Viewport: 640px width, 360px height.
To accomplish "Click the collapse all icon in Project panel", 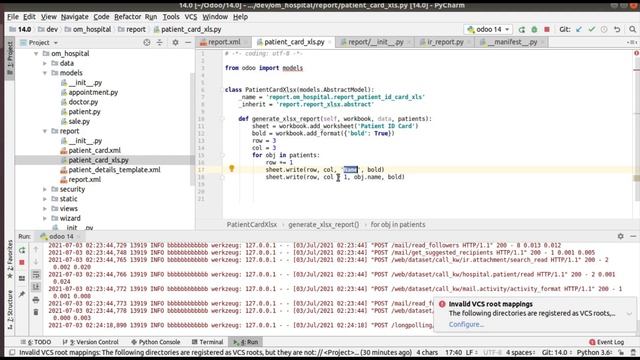I will pyautogui.click(x=160, y=42).
